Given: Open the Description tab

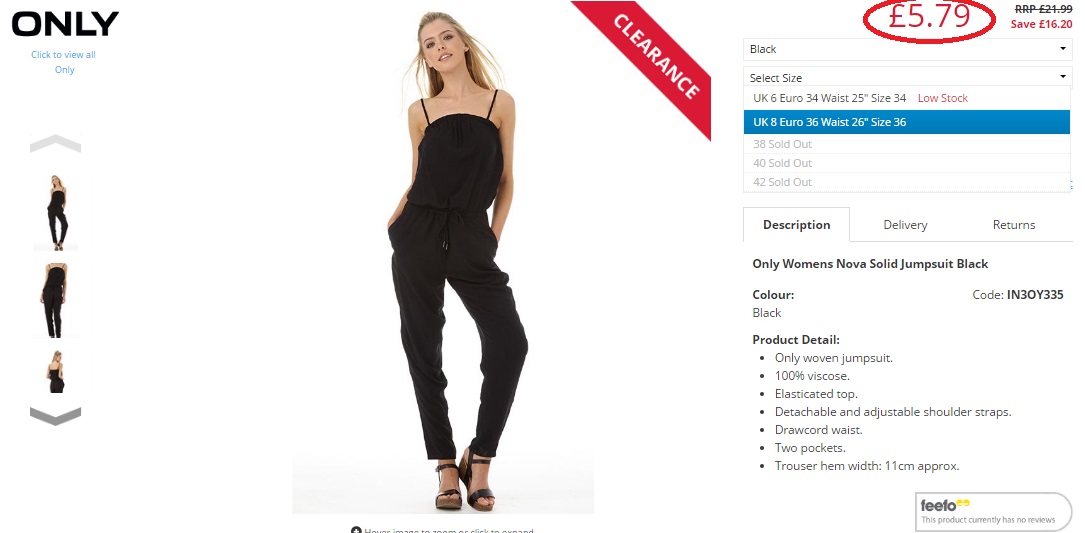Looking at the screenshot, I should coord(796,225).
